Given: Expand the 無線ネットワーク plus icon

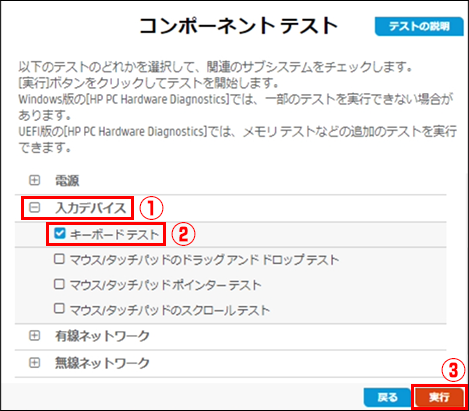Looking at the screenshot, I should coord(34,362).
